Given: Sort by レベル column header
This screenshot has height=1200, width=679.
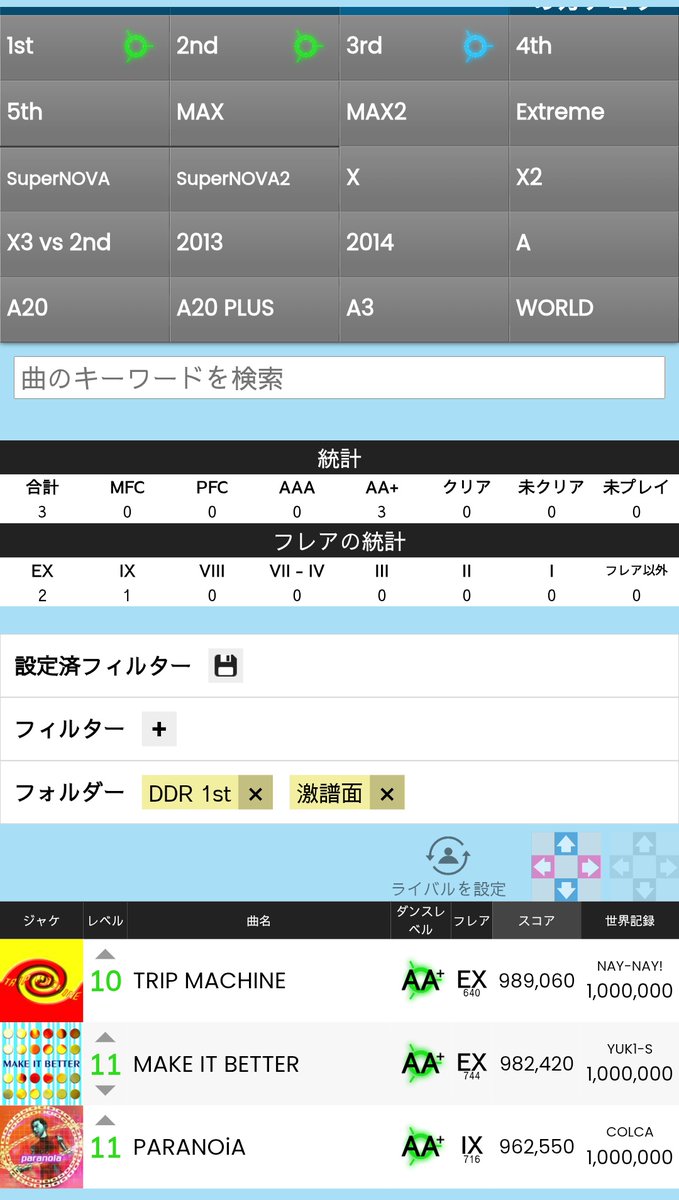Looking at the screenshot, I should (105, 920).
